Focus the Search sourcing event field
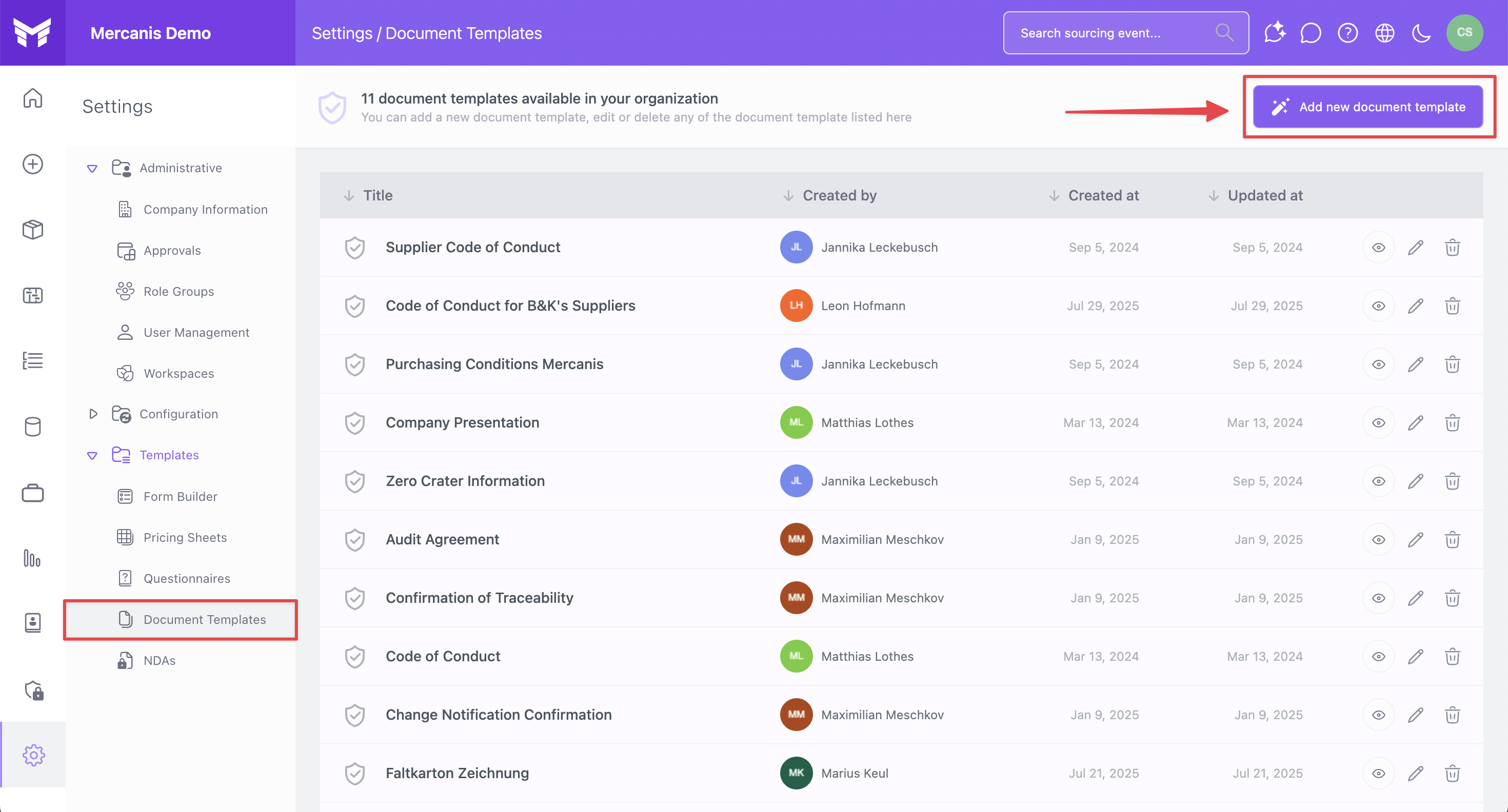This screenshot has width=1508, height=812. [x=1126, y=33]
